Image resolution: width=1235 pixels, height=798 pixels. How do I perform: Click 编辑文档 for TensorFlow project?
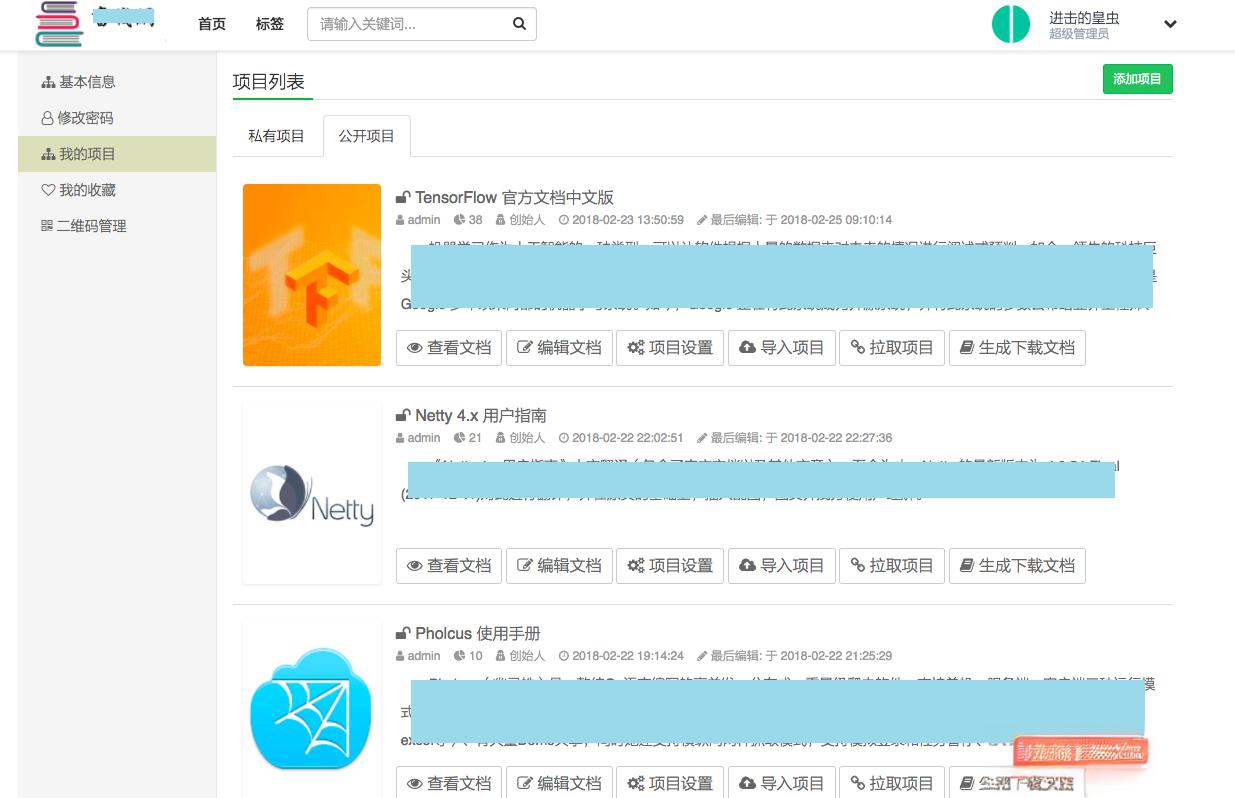559,347
